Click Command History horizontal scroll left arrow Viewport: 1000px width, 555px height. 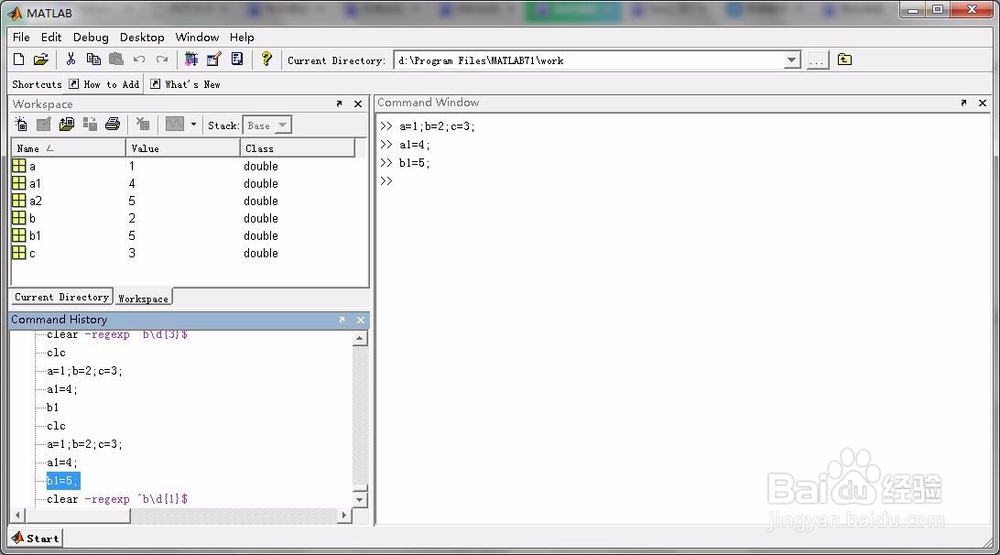(18, 514)
